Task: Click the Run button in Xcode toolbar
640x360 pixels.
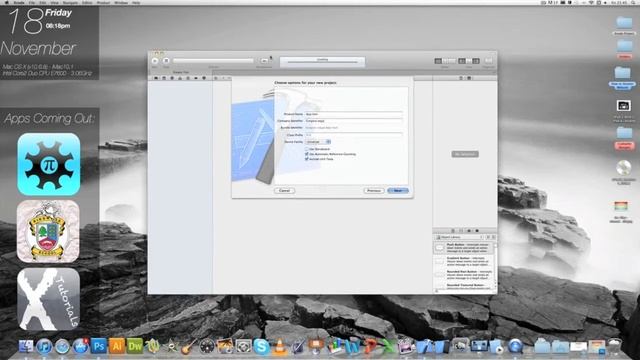Action: coord(155,61)
